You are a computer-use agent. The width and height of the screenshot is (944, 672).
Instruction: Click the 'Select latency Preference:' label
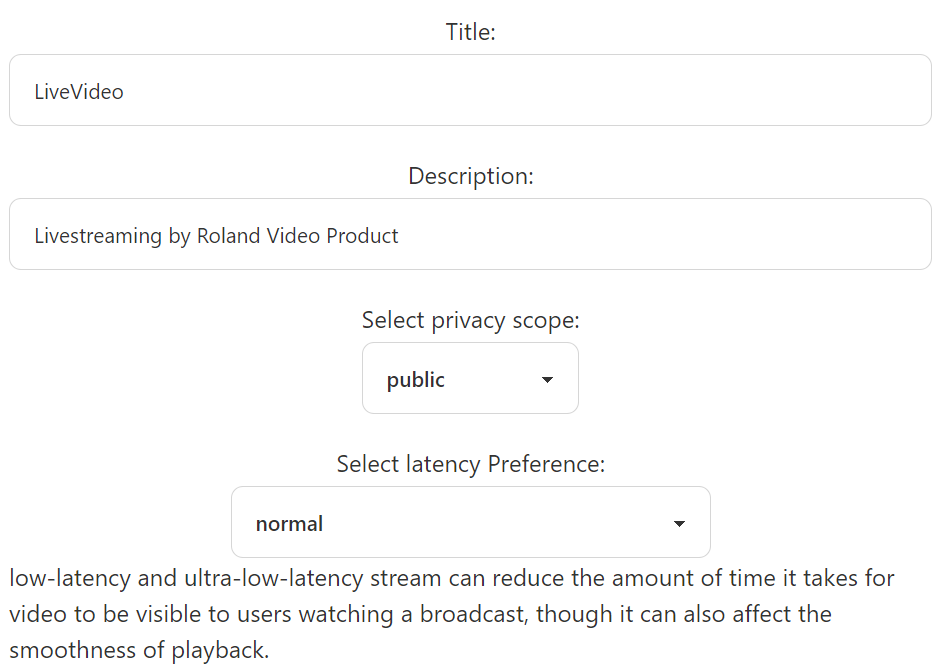point(471,464)
